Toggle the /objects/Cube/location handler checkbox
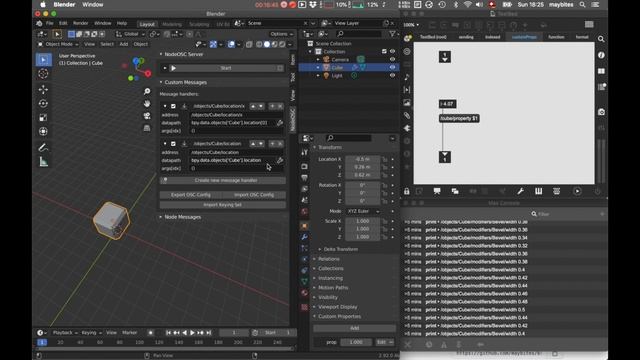The width and height of the screenshot is (640, 360). tap(173, 144)
